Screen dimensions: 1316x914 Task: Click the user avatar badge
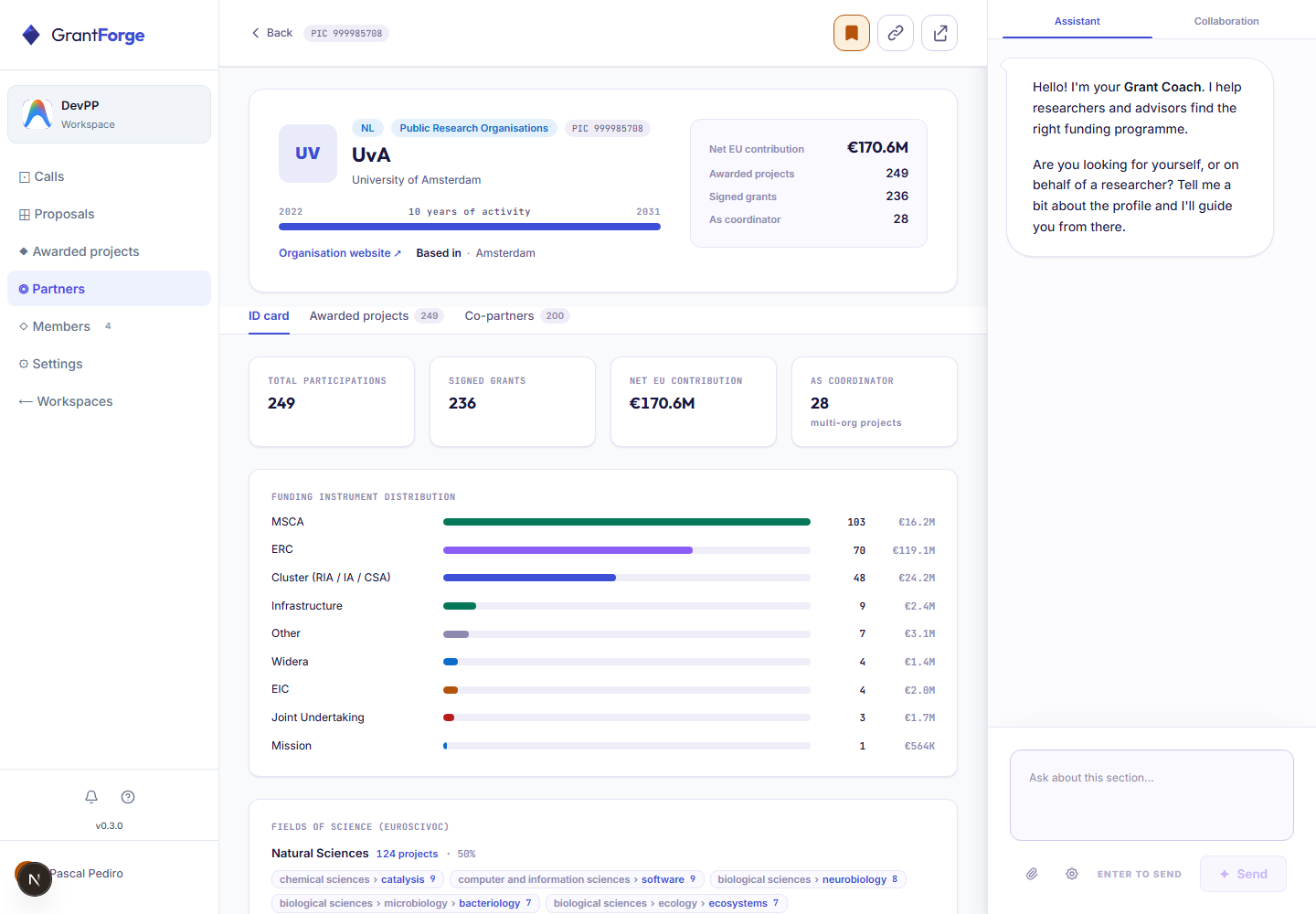coord(34,879)
